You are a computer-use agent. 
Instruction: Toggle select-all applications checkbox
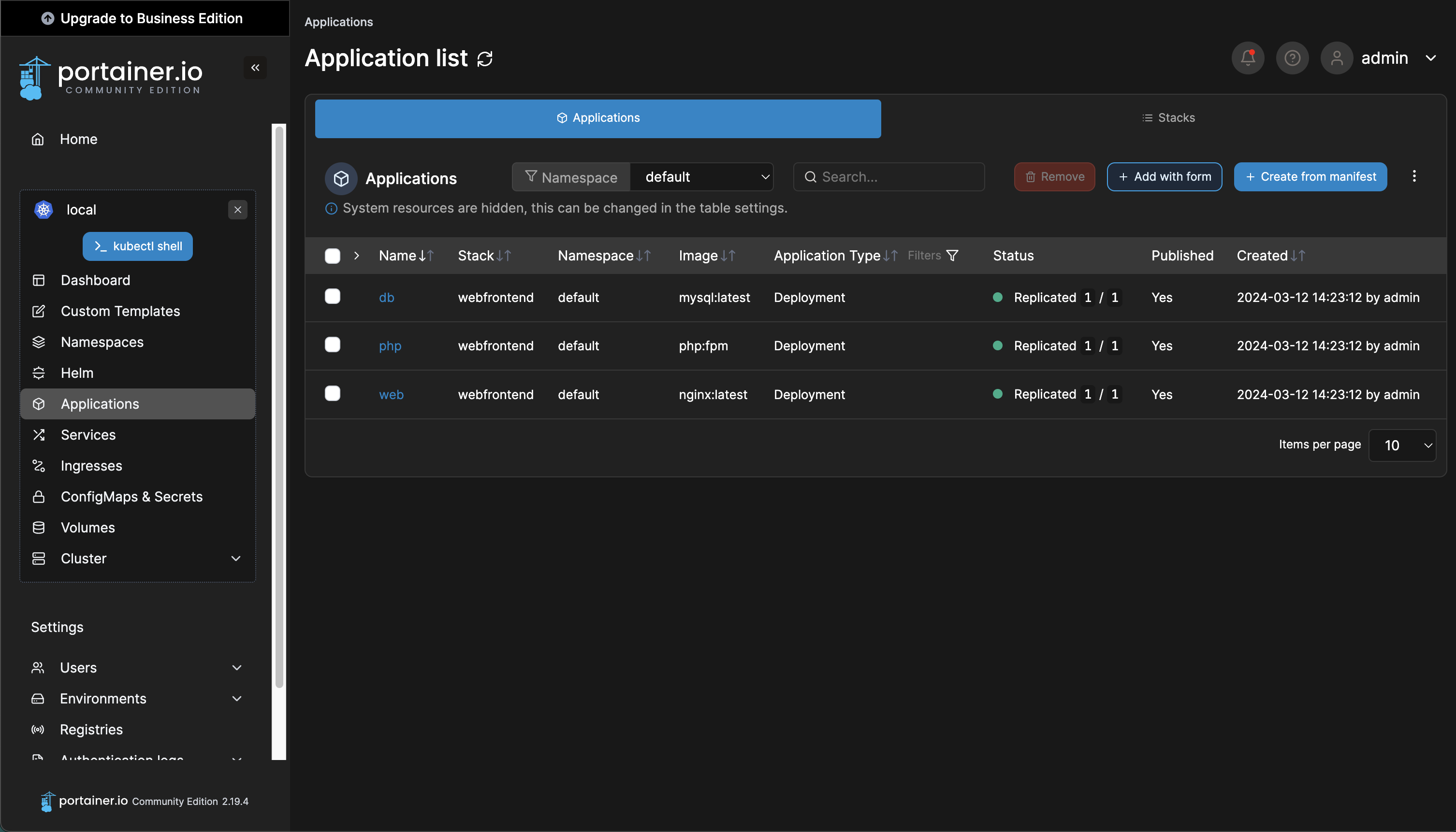coord(332,256)
